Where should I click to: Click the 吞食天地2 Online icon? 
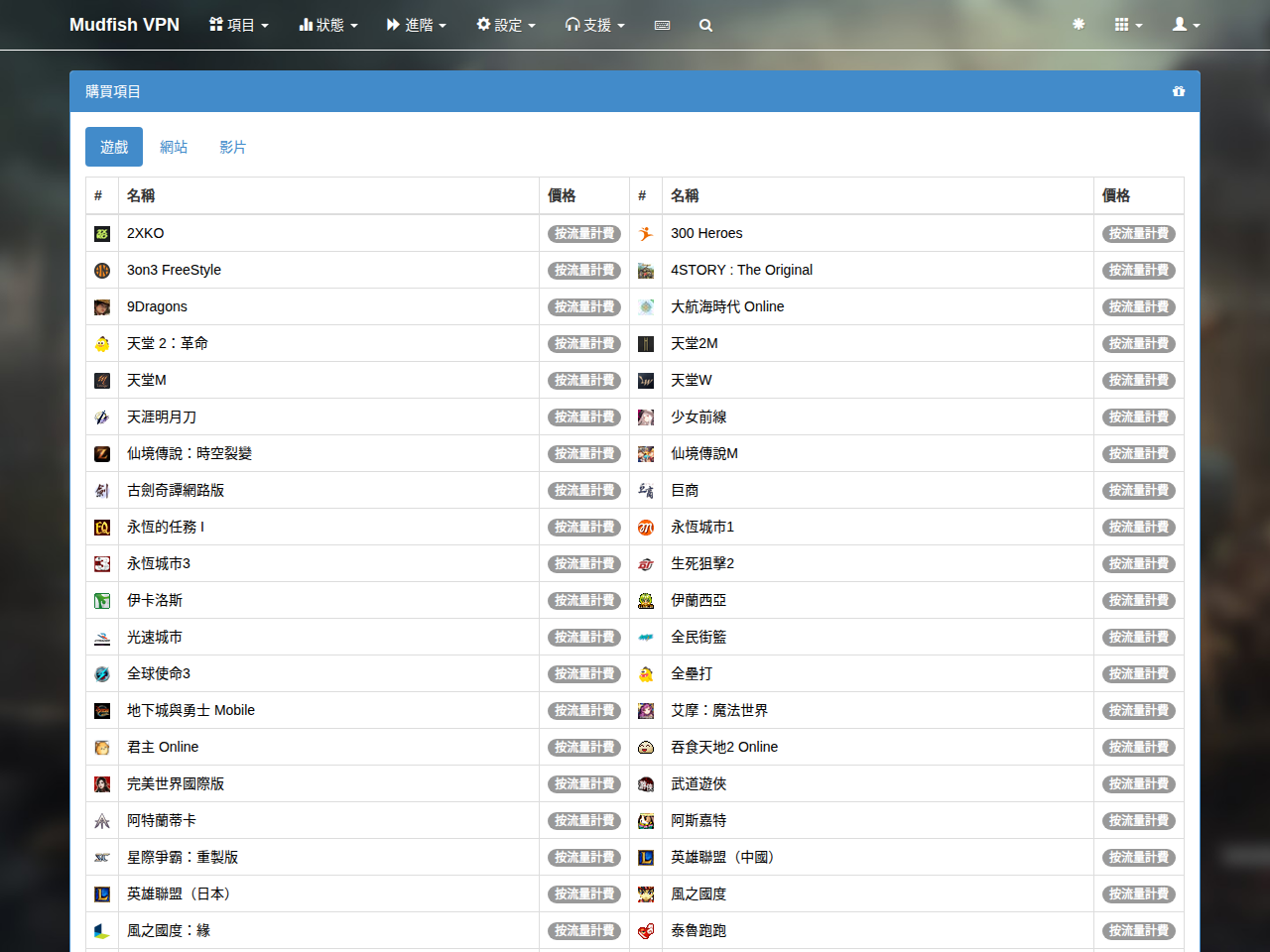click(x=646, y=748)
